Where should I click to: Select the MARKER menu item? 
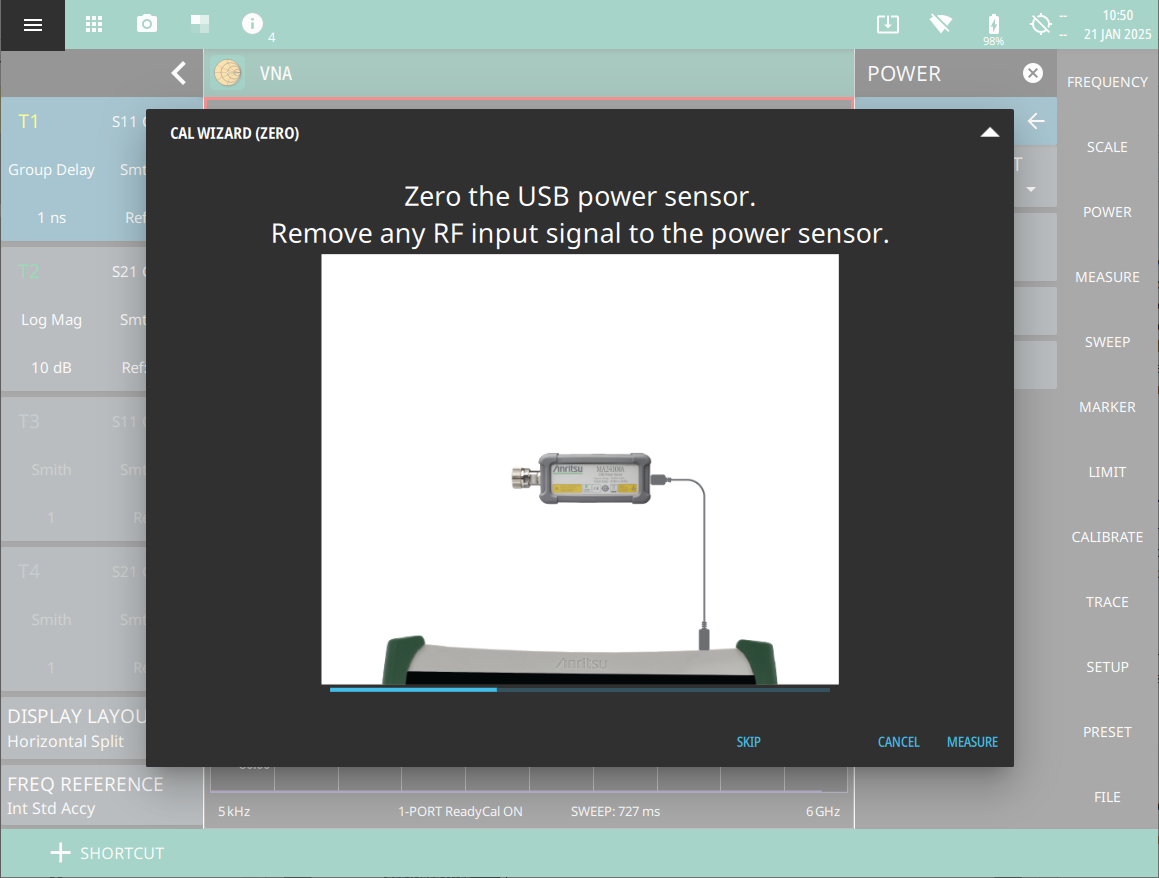[1107, 407]
